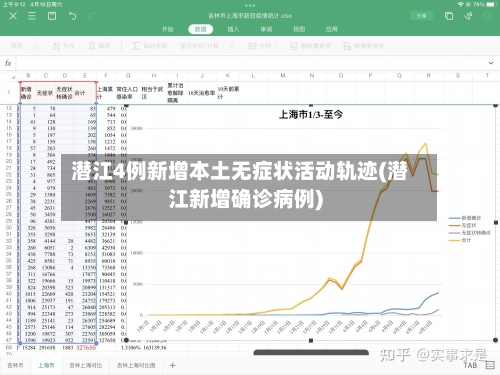This screenshot has width=500, height=375.
Task: Open the keyboard icon at bottom right
Action: click(490, 365)
